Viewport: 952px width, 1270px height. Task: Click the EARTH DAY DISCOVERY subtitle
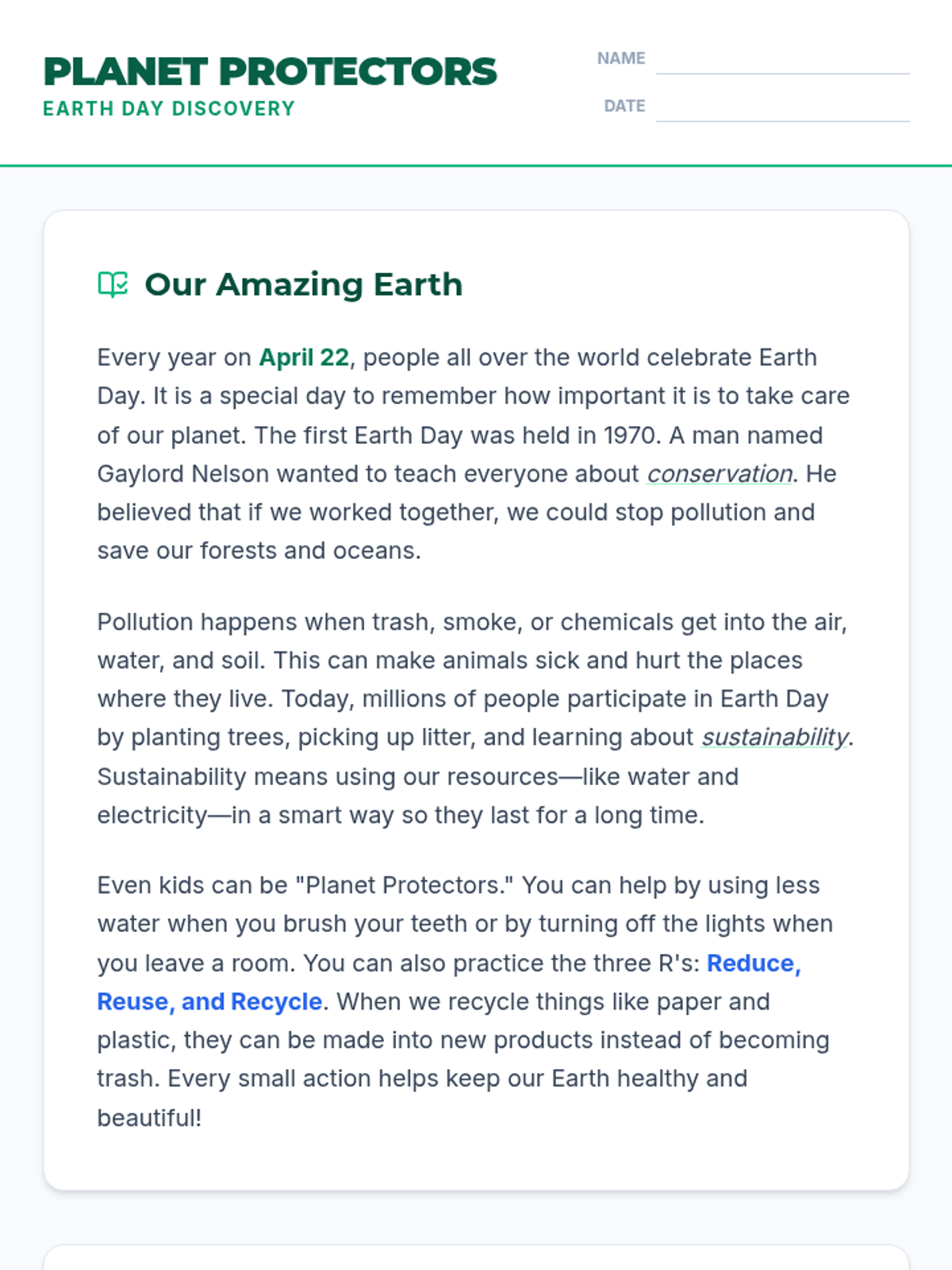click(x=168, y=109)
